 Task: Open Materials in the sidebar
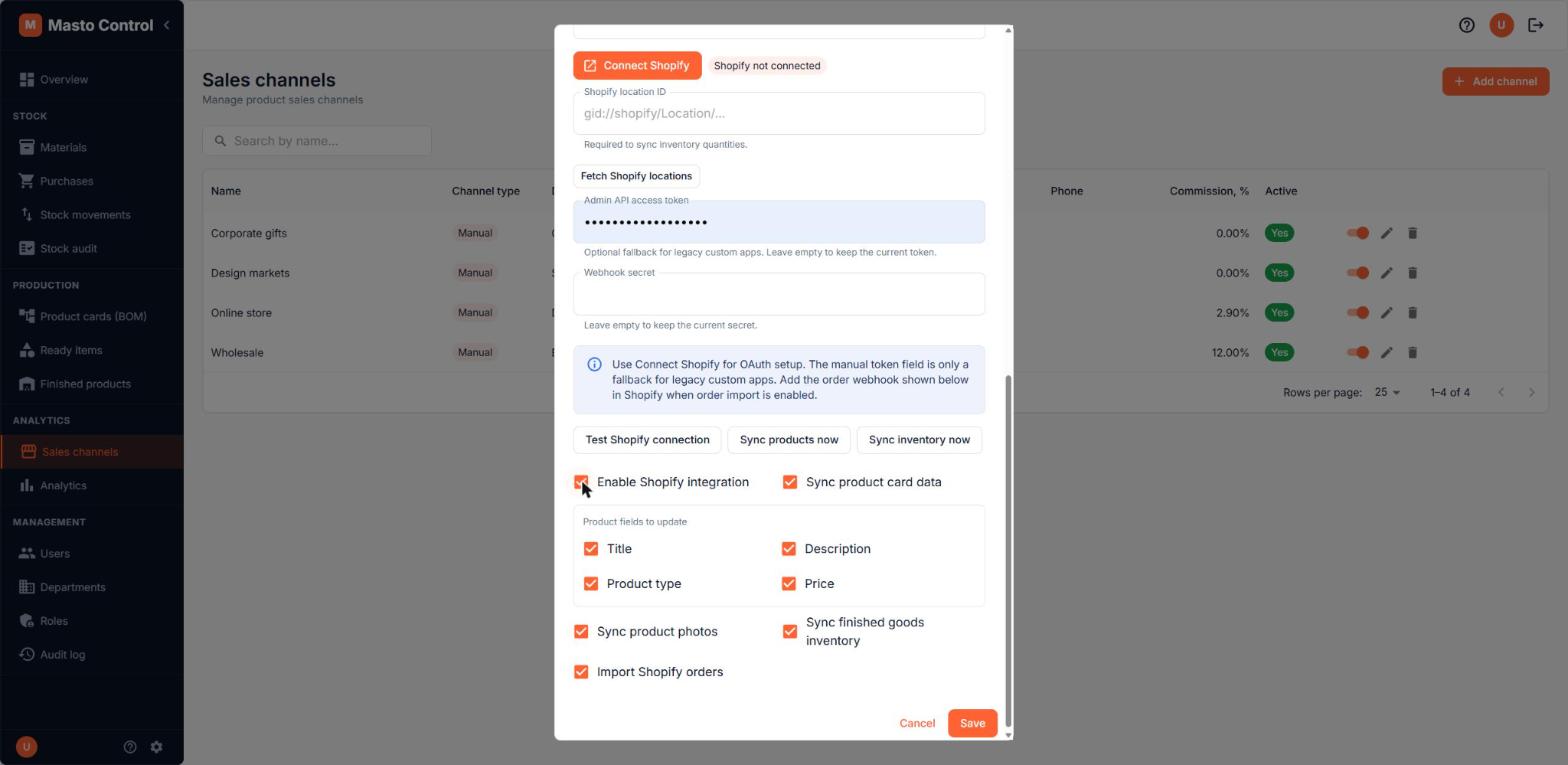coord(91,147)
